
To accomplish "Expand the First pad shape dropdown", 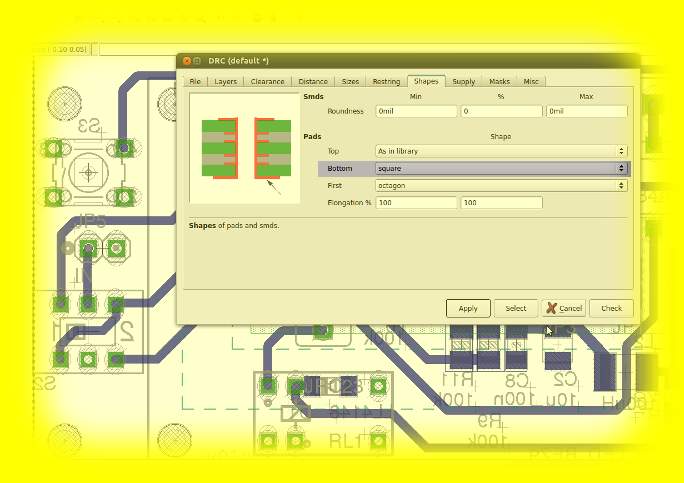I will [x=501, y=185].
